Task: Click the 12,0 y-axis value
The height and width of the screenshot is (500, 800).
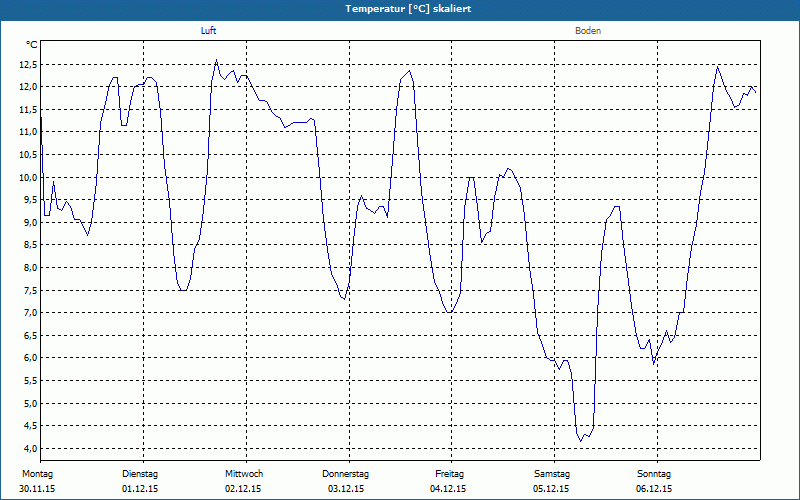Action: click(28, 87)
